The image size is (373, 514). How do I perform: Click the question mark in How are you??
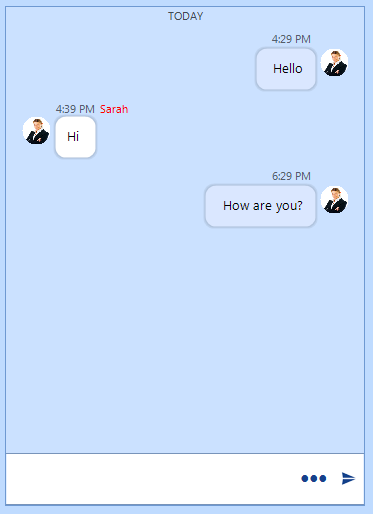click(300, 205)
